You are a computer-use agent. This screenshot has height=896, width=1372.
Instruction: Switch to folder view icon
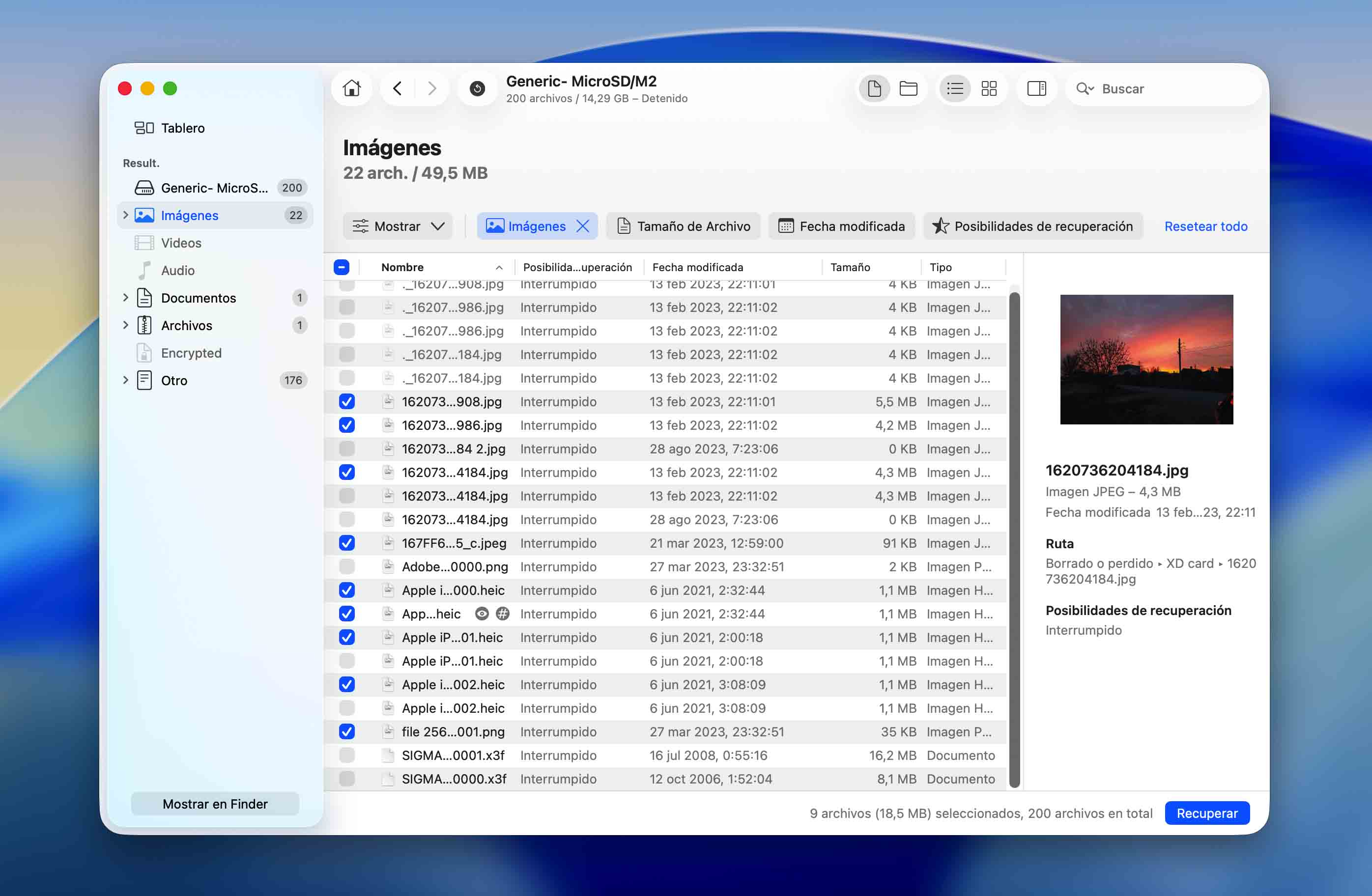tap(908, 88)
